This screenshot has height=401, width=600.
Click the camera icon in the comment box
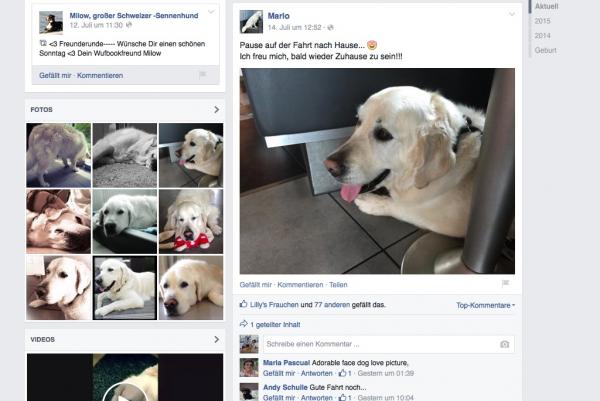[x=505, y=344]
